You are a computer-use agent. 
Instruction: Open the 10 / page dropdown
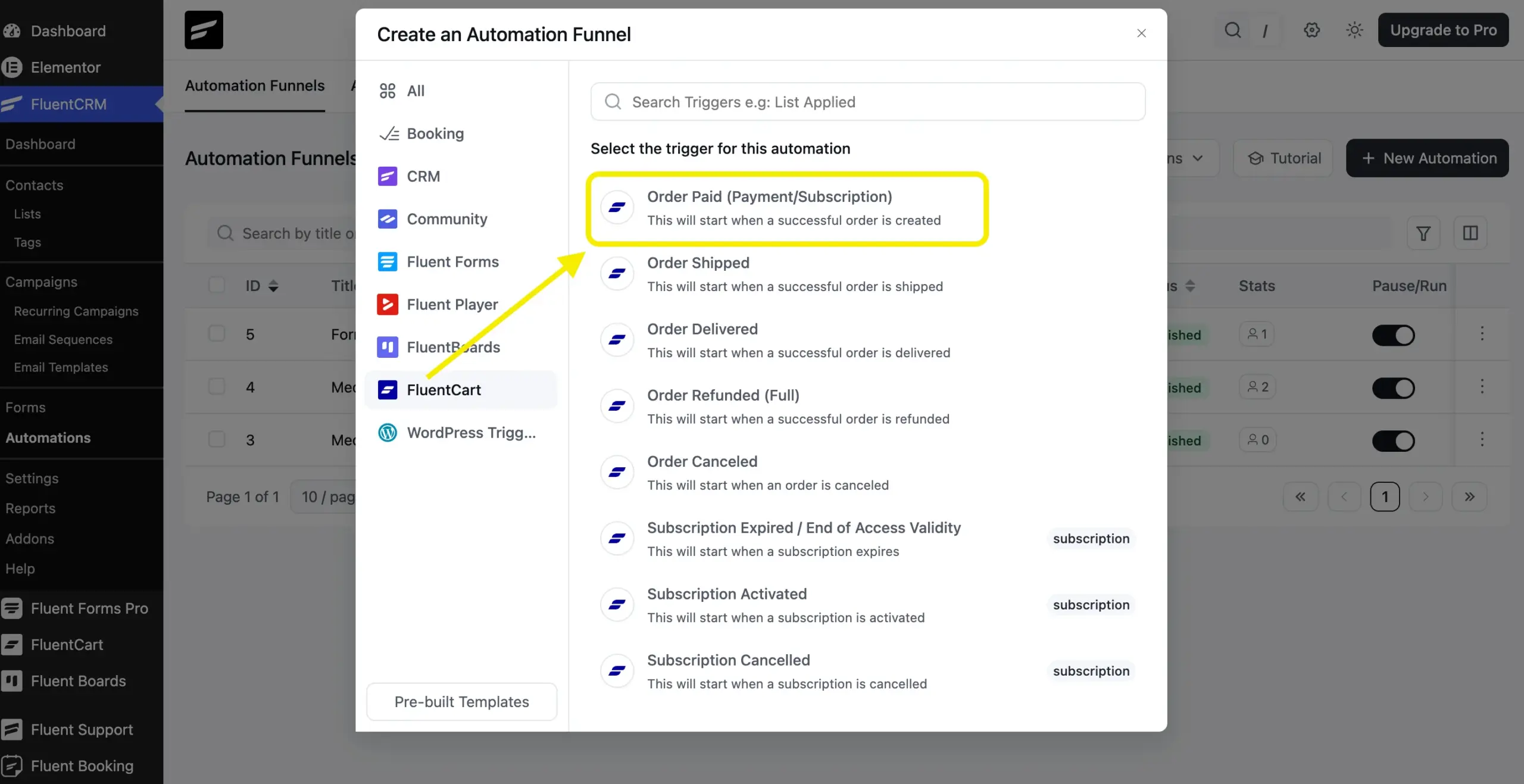pyautogui.click(x=324, y=496)
